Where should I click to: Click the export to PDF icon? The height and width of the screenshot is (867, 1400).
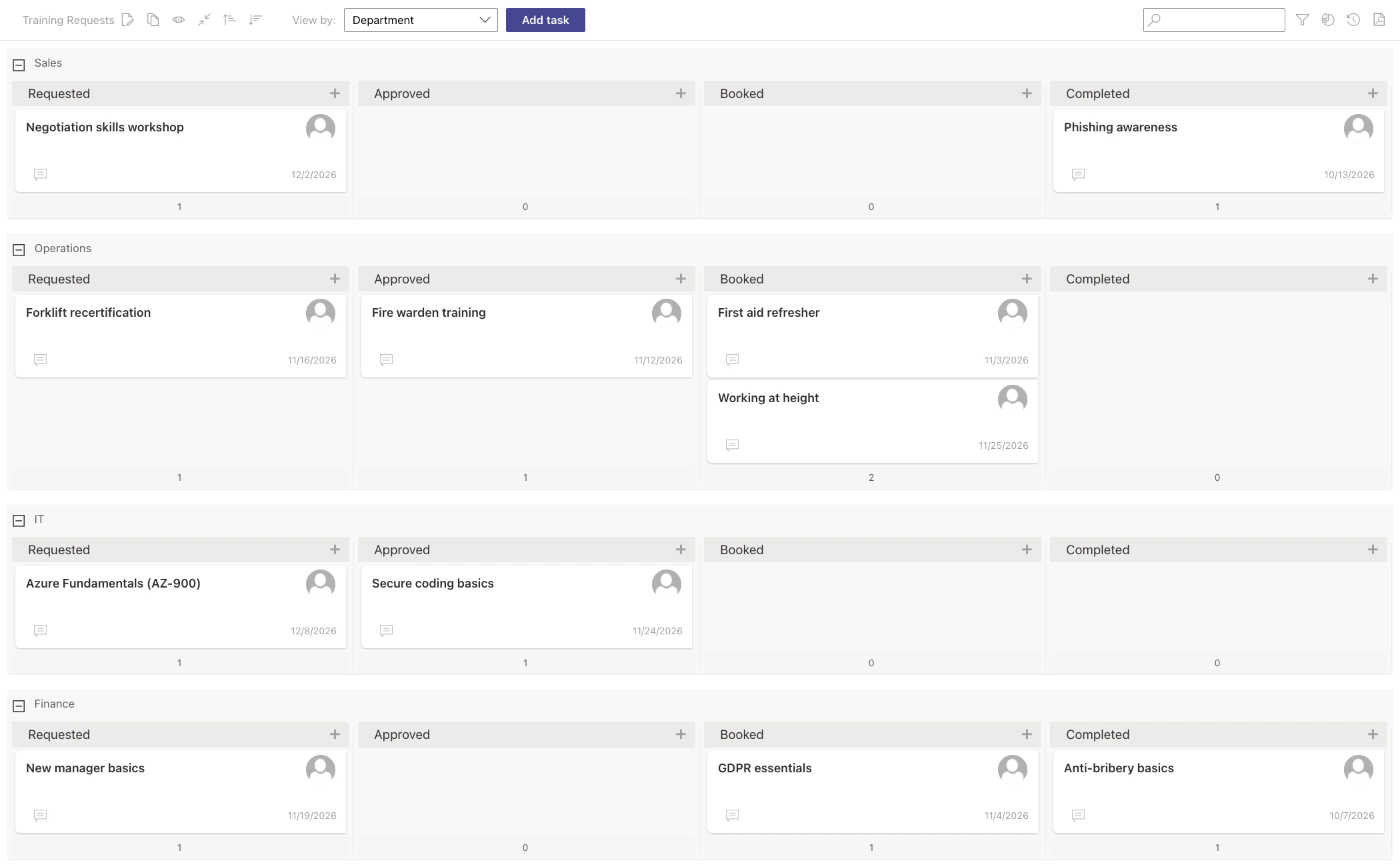[x=1379, y=20]
